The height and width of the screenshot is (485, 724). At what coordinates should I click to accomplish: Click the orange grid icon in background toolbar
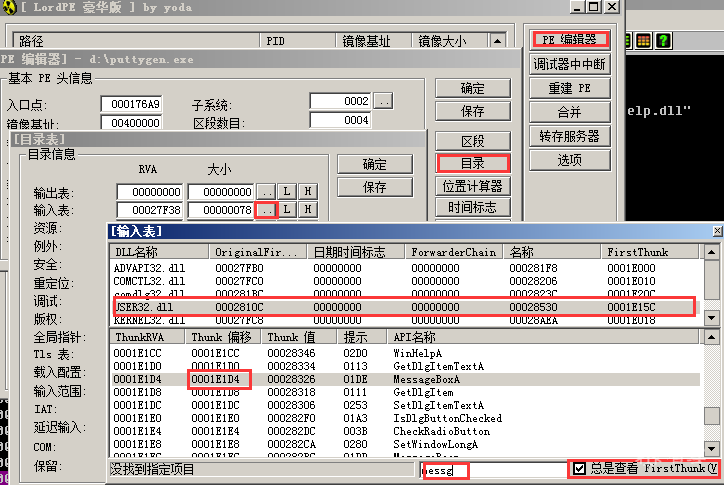(643, 41)
